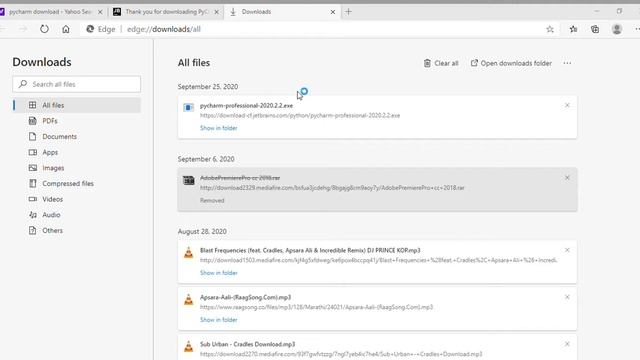Go to the browser home page icon

[x=66, y=29]
